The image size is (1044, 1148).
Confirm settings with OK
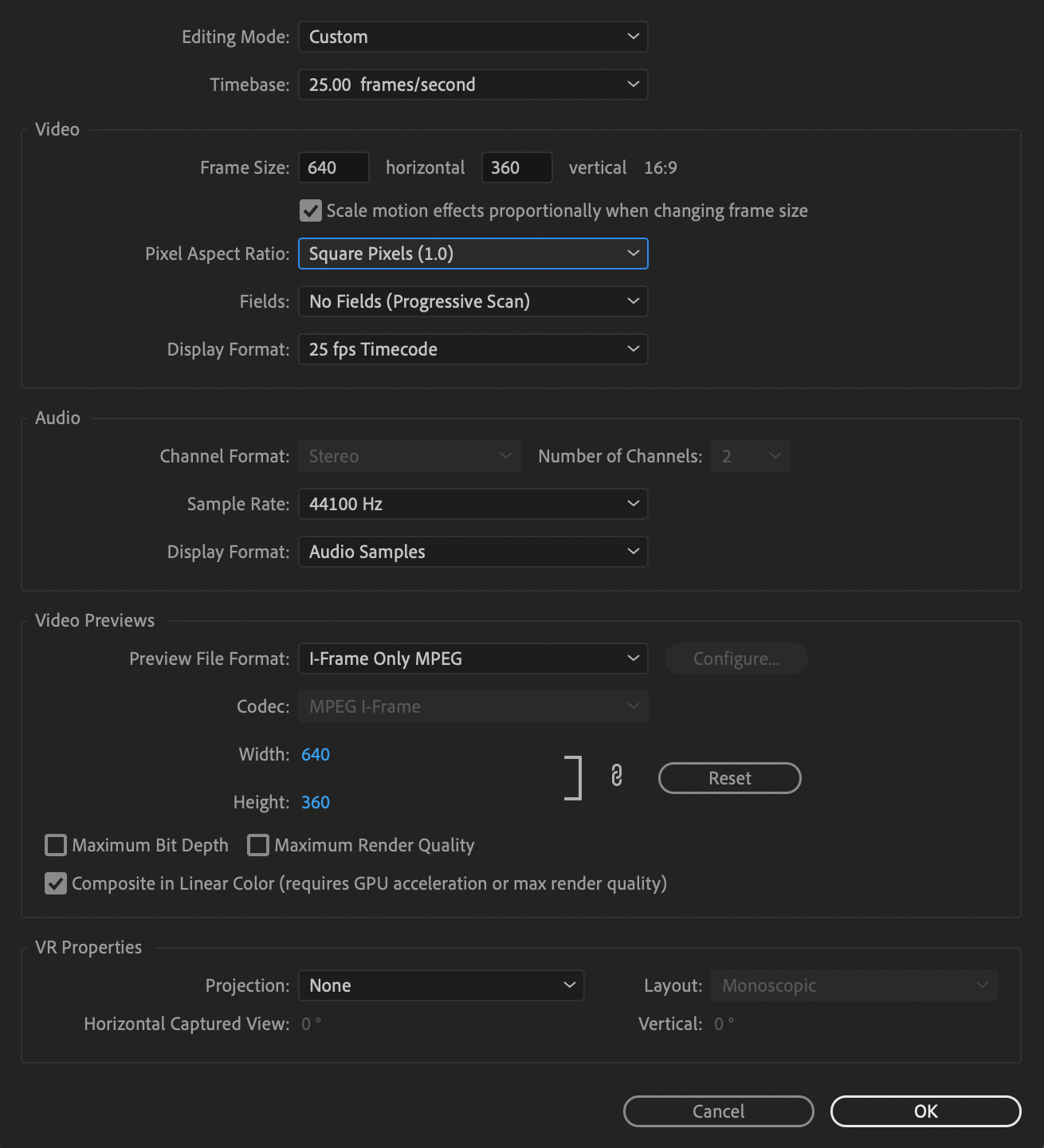pyautogui.click(x=925, y=1111)
